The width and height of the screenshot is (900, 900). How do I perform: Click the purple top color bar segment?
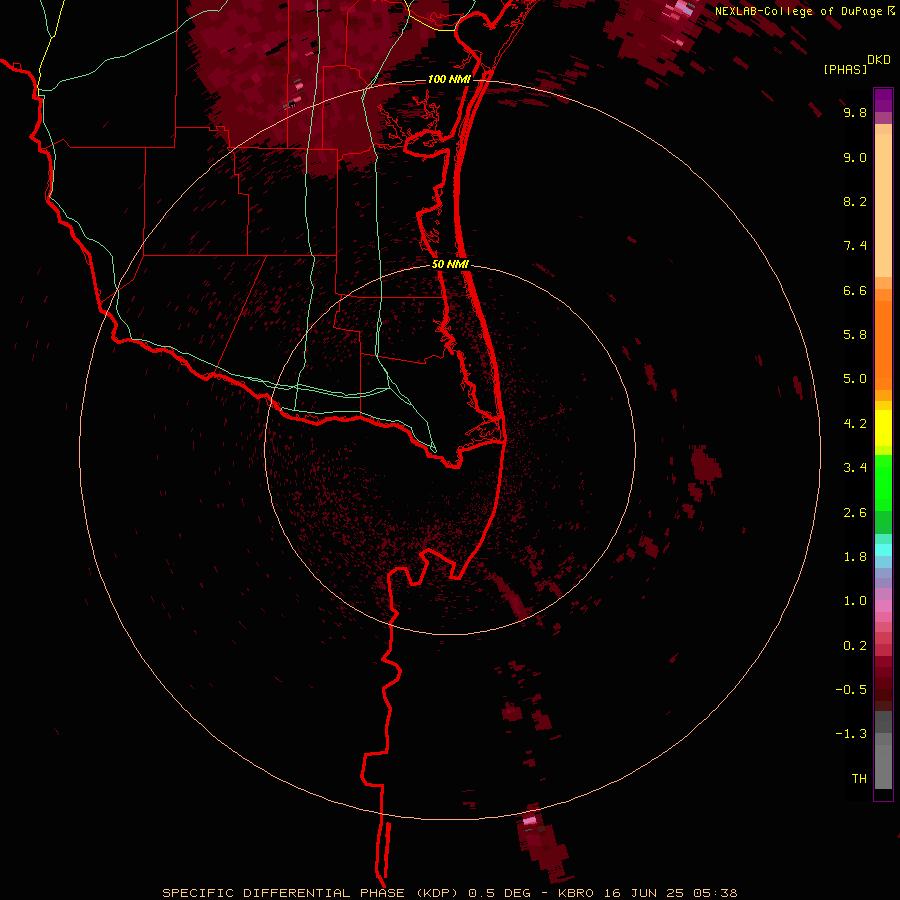point(883,100)
